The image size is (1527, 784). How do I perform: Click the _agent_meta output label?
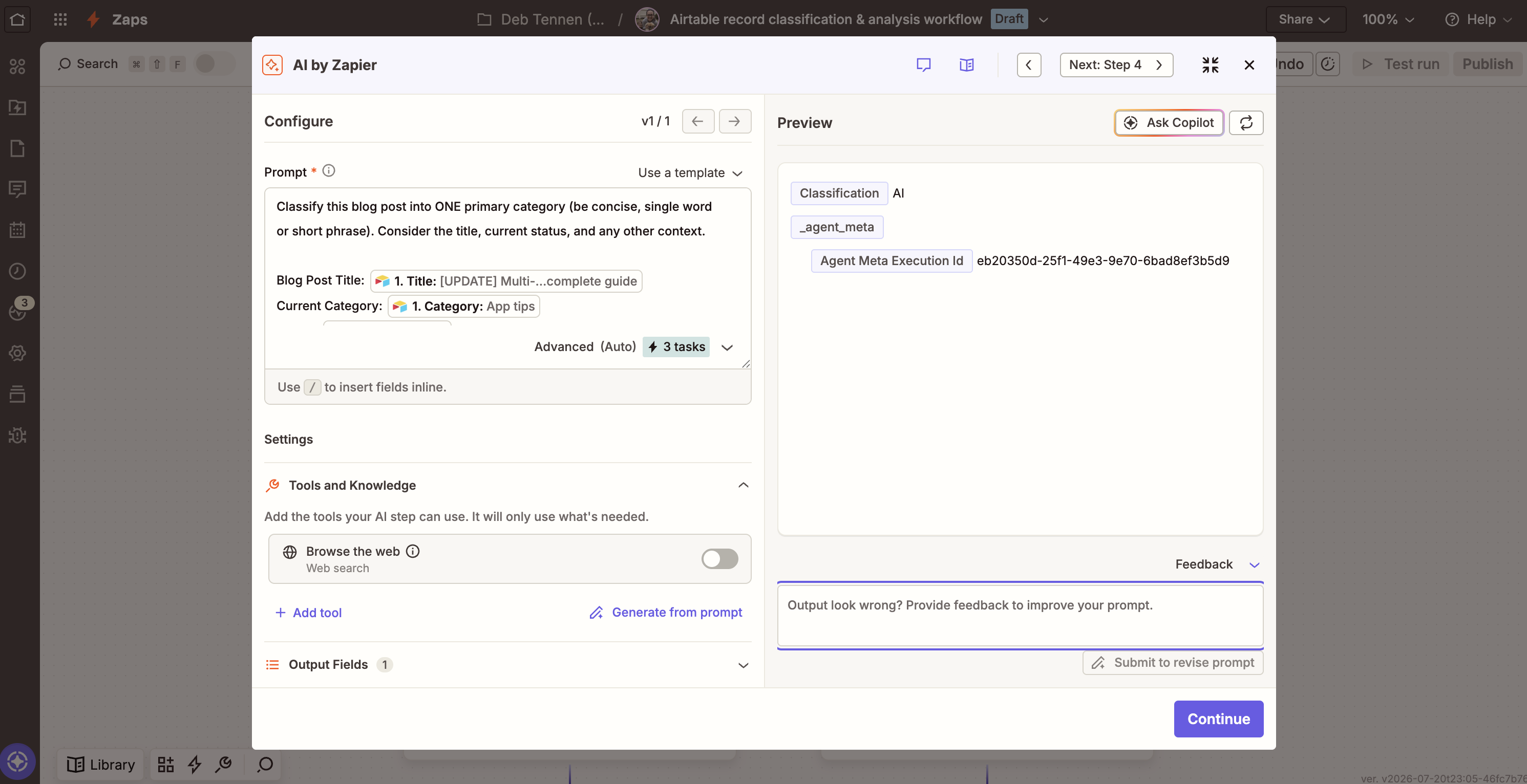click(x=836, y=227)
